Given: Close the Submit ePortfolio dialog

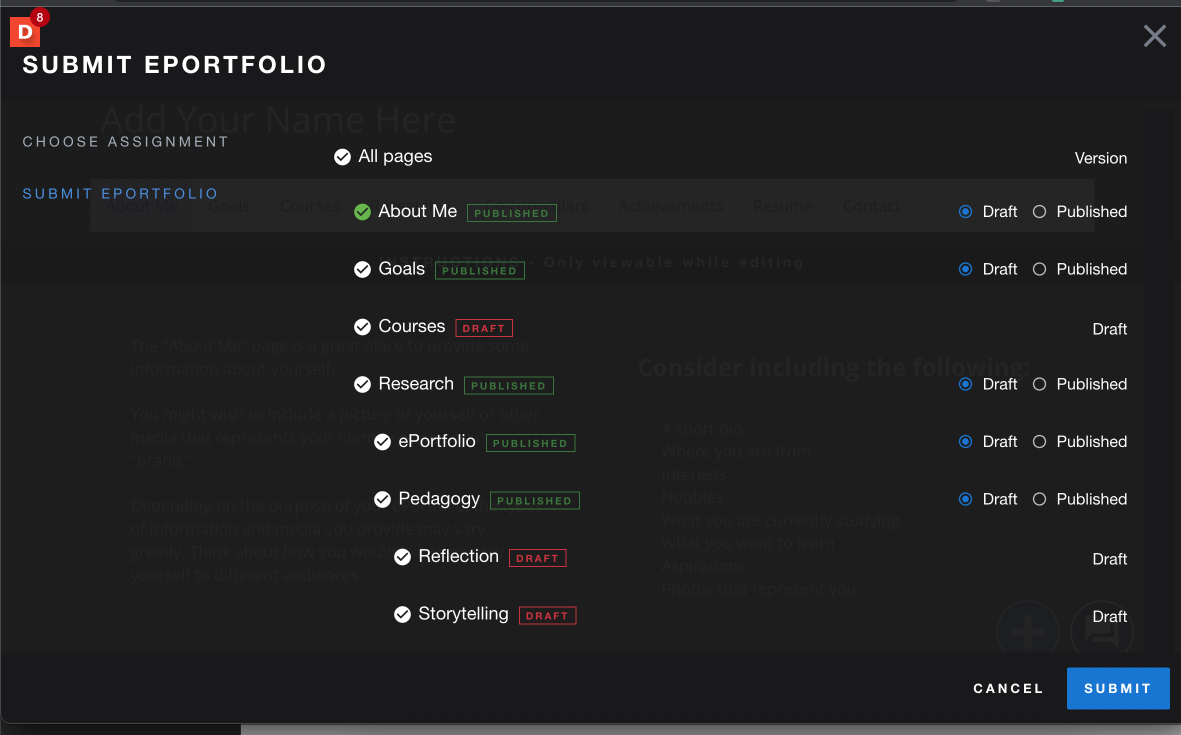Looking at the screenshot, I should tap(1154, 36).
